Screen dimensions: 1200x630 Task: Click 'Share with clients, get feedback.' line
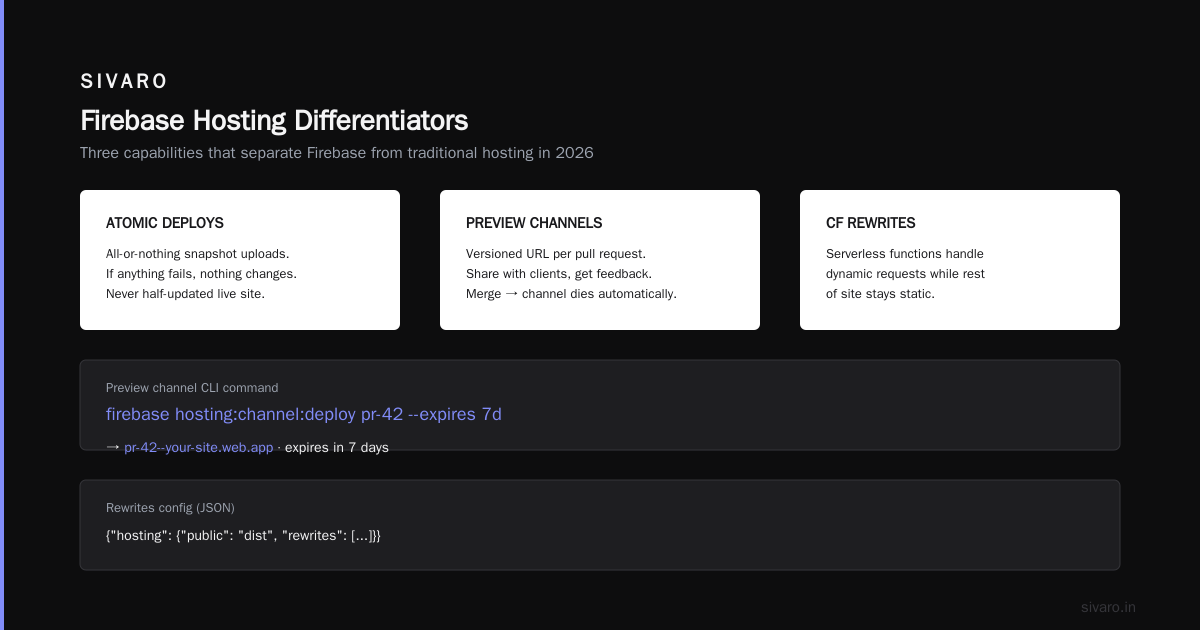click(x=559, y=274)
